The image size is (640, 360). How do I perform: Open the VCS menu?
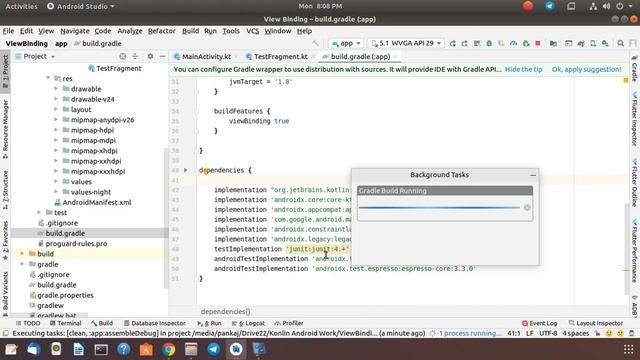coord(253,31)
